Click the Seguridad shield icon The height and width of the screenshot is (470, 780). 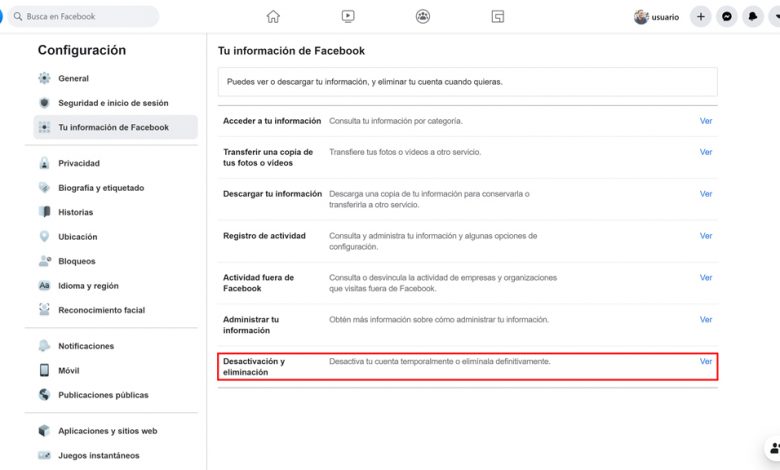tap(44, 103)
